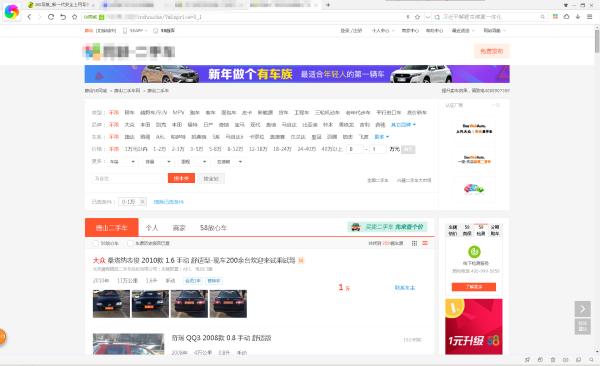The image size is (600, 366).
Task: Open the first 更多 filter dropdown (年龄)
Action: 122,162
